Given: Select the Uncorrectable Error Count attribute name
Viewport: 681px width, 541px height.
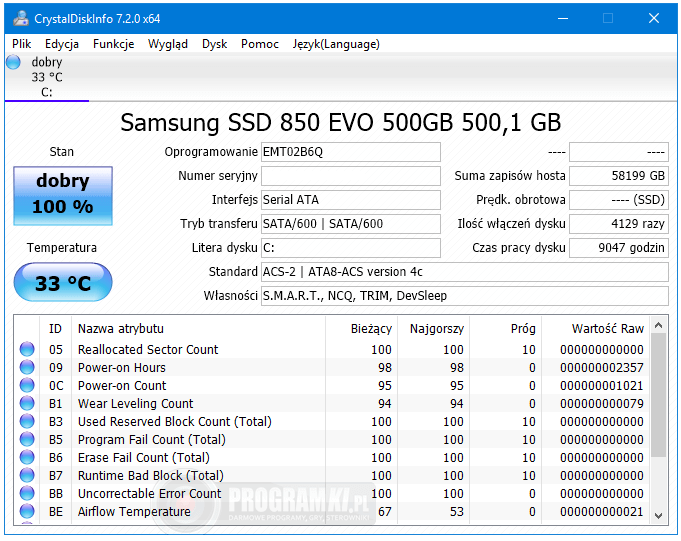Looking at the screenshot, I should coord(149,494).
